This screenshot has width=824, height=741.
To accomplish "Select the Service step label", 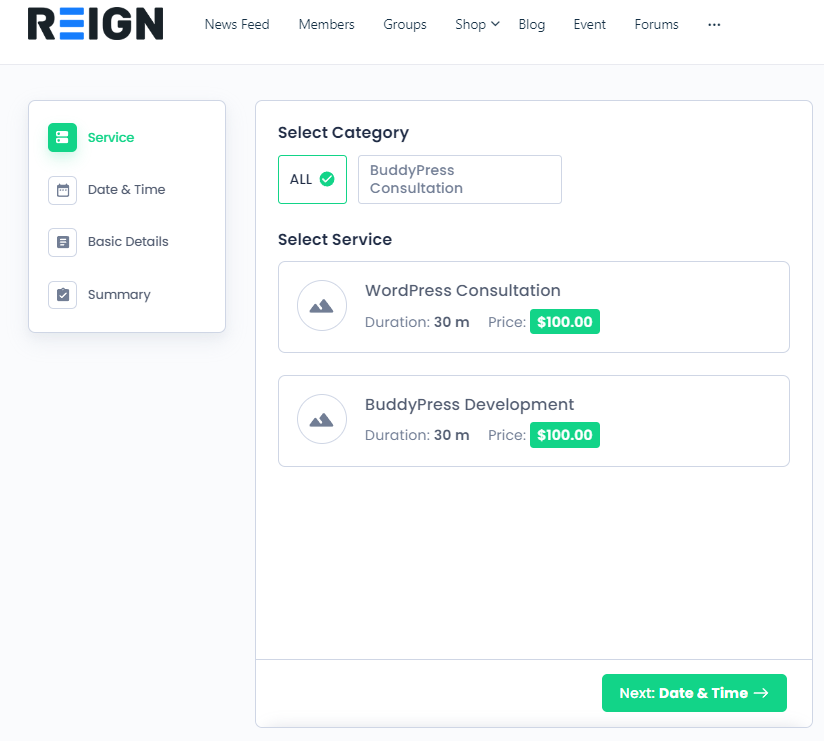I will click(x=111, y=137).
